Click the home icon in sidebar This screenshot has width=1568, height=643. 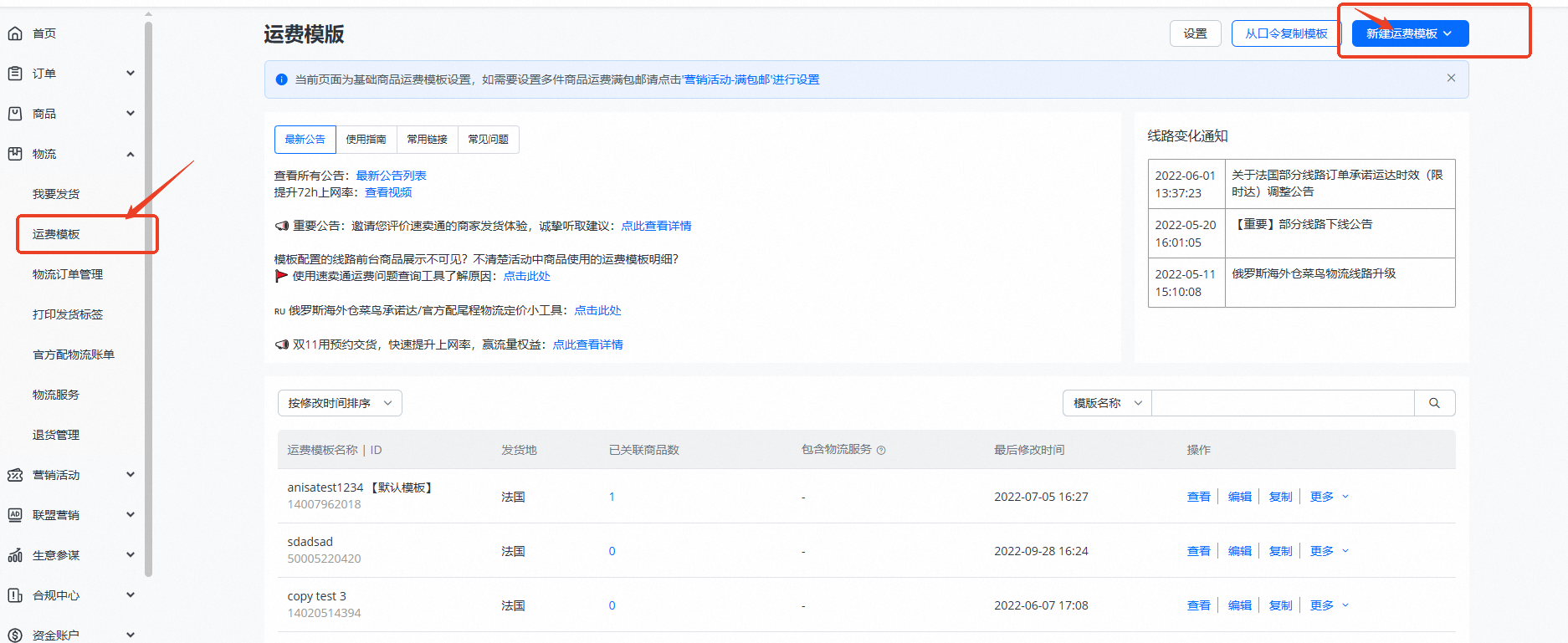pos(15,33)
